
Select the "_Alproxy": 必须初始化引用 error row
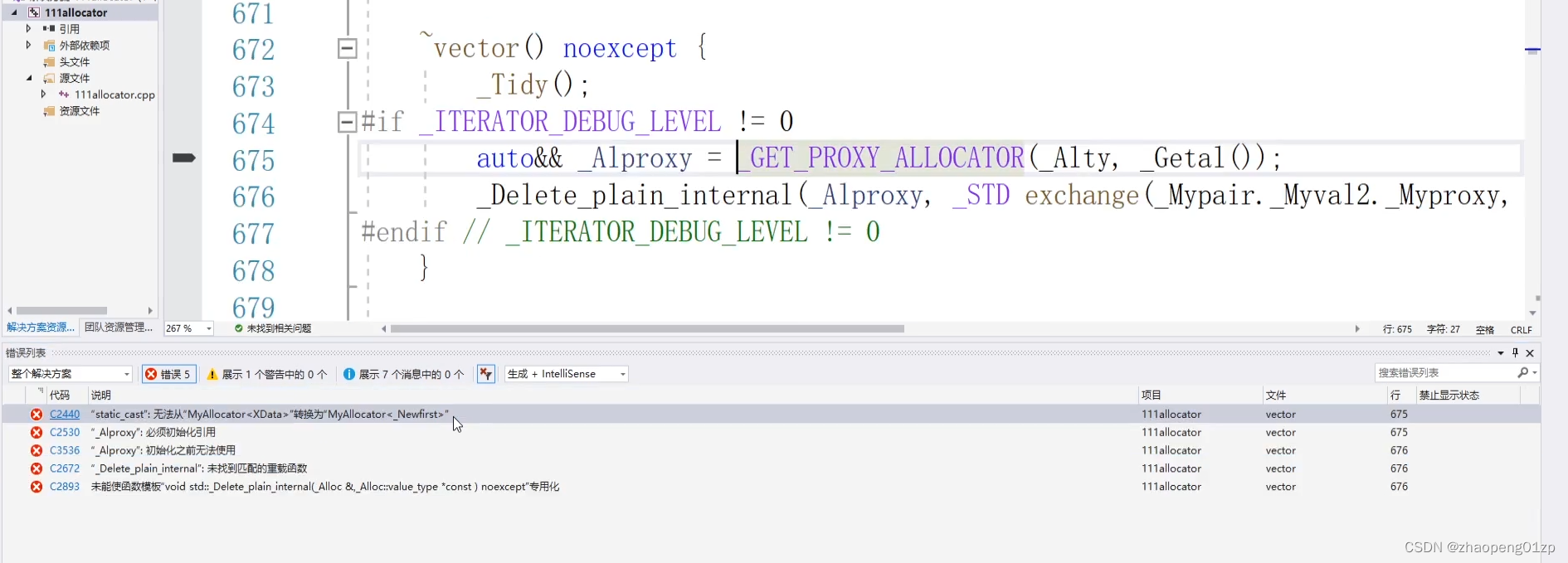(771, 432)
